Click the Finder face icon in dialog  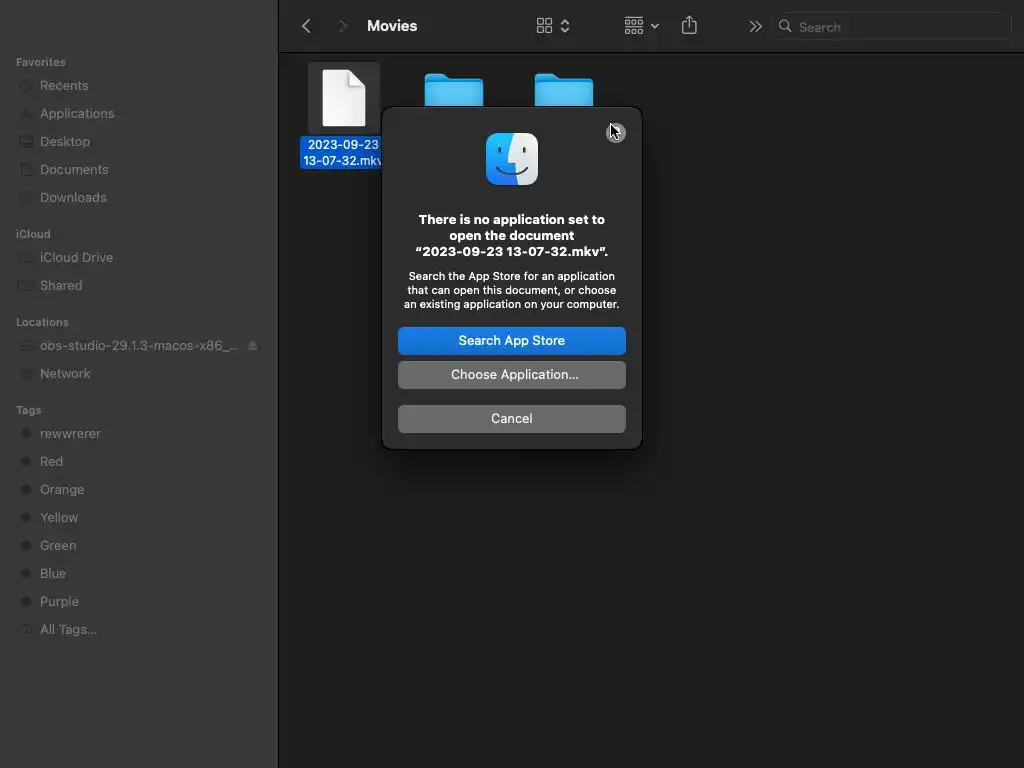point(512,159)
